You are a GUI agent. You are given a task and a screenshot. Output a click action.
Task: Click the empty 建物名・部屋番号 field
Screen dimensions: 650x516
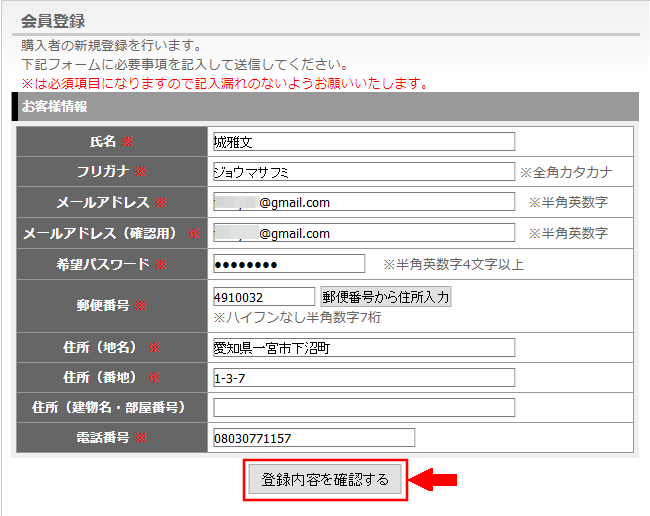click(364, 407)
